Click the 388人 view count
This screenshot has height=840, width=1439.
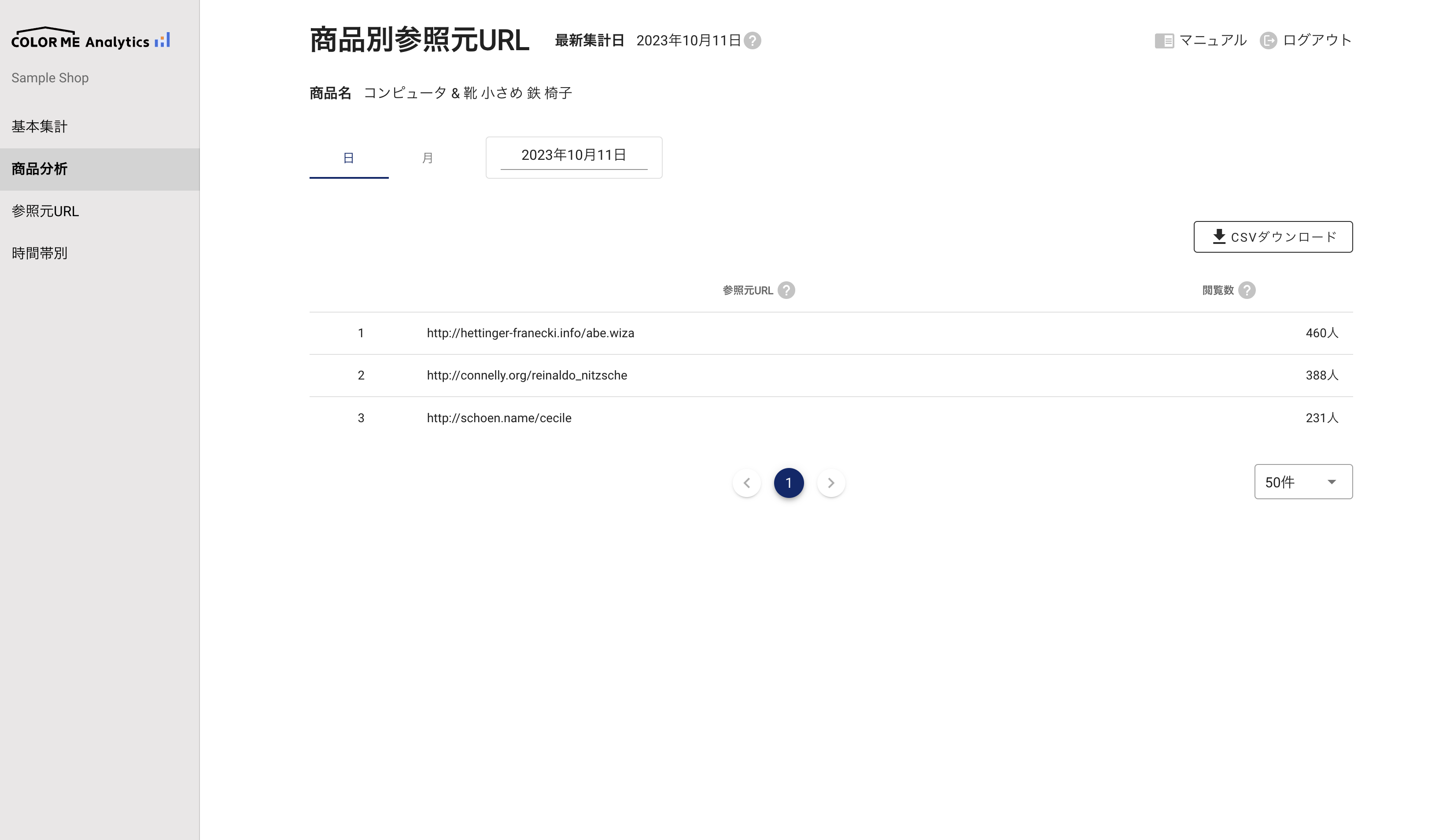(1322, 375)
